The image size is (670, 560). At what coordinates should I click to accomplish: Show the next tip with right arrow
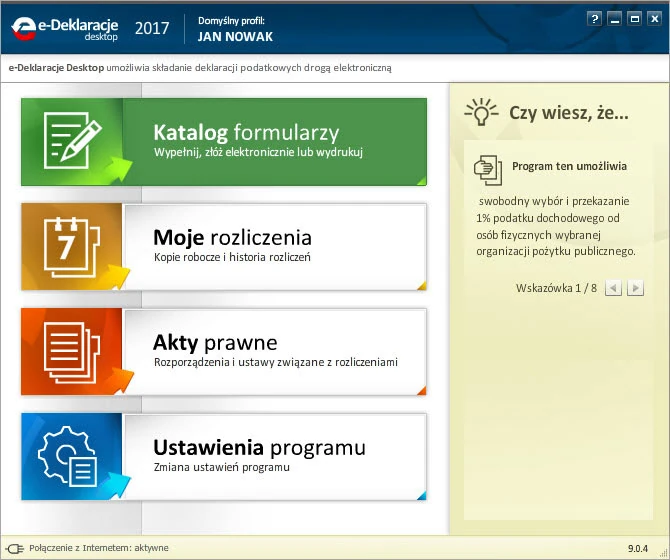(x=635, y=288)
